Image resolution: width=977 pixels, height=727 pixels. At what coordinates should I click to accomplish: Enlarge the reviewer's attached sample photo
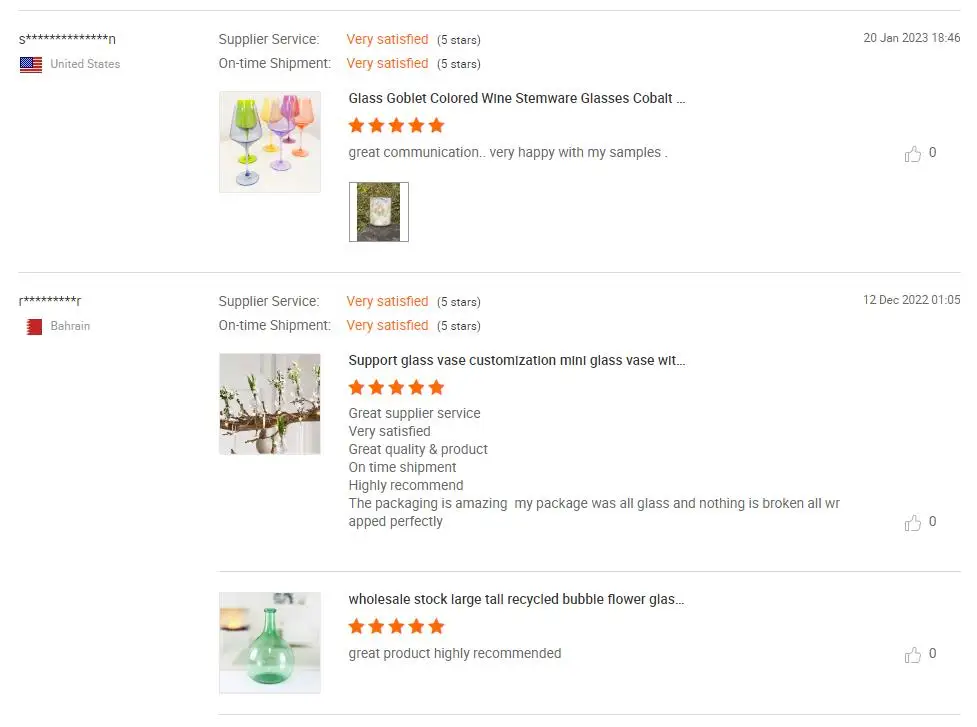(379, 212)
